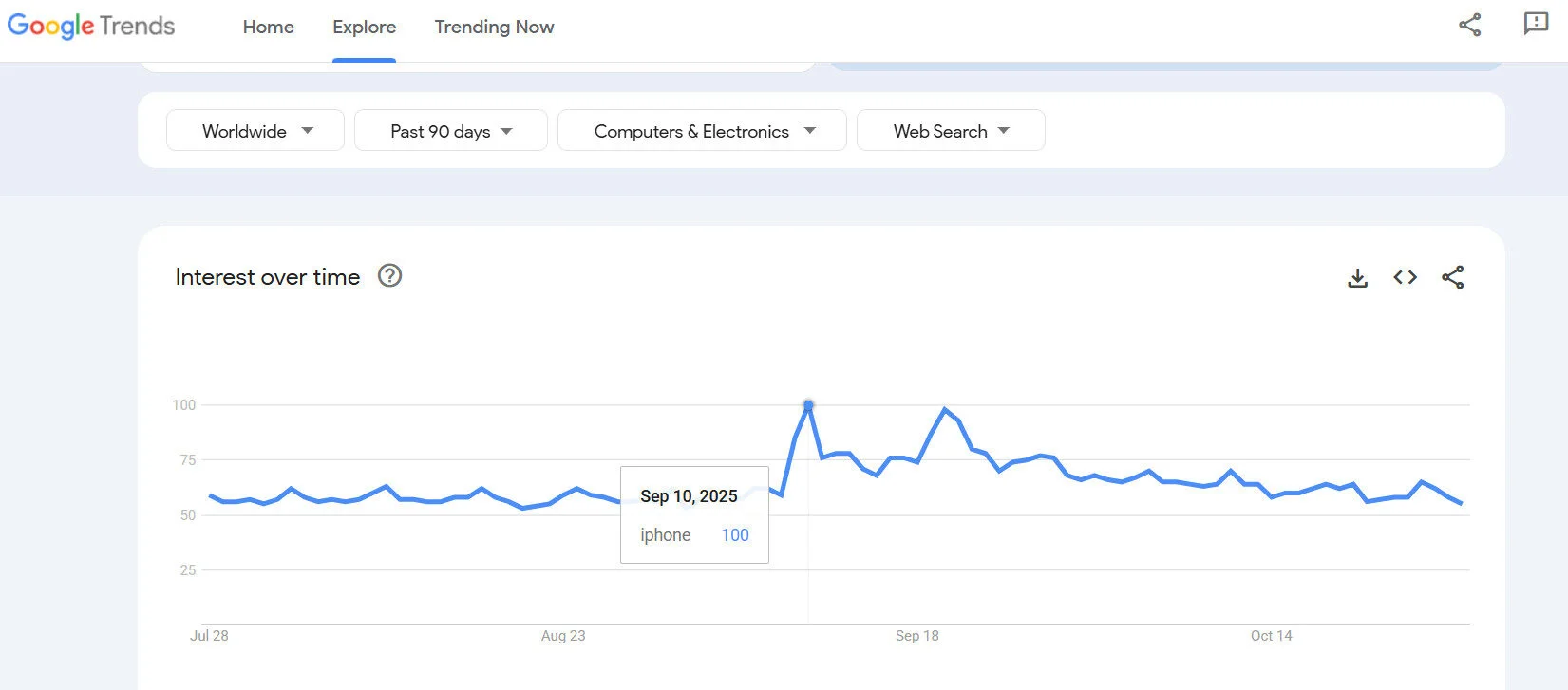The width and height of the screenshot is (1568, 690).
Task: Switch to the Explore tab
Action: [364, 27]
